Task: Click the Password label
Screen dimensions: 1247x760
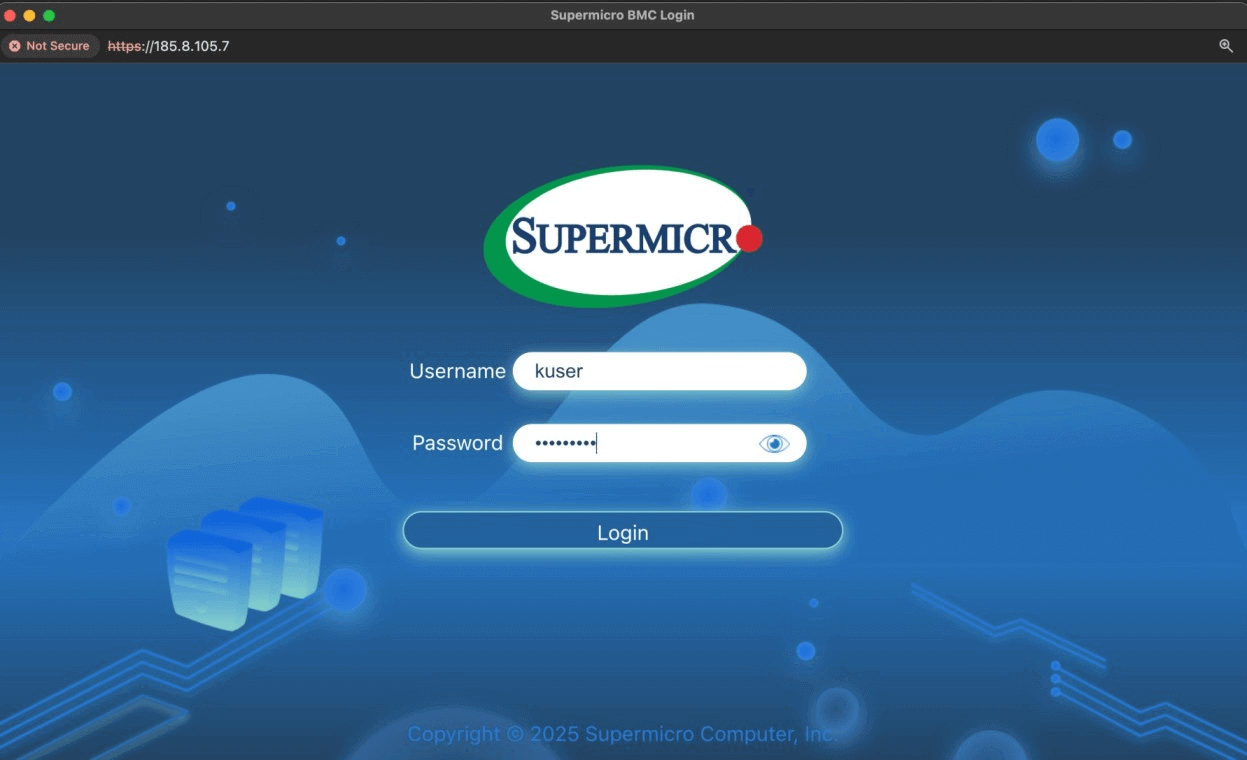Action: [457, 443]
